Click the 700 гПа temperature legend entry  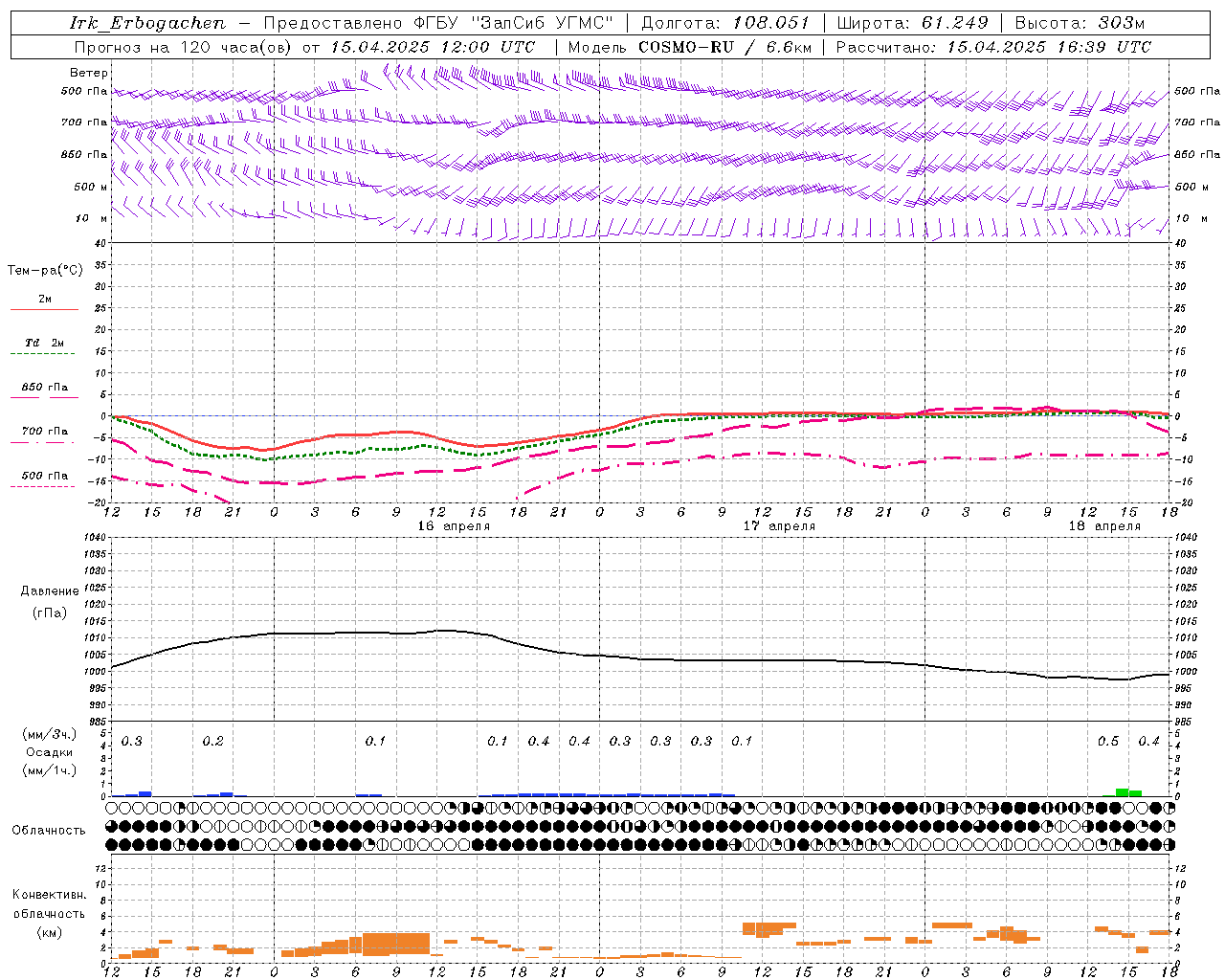45,432
